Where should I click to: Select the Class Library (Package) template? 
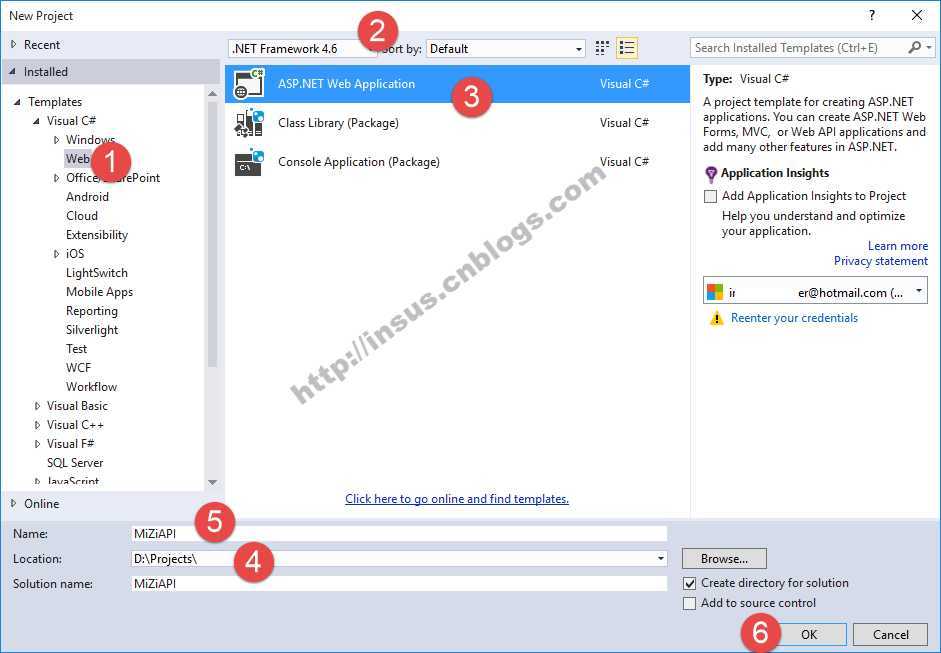tap(457, 122)
